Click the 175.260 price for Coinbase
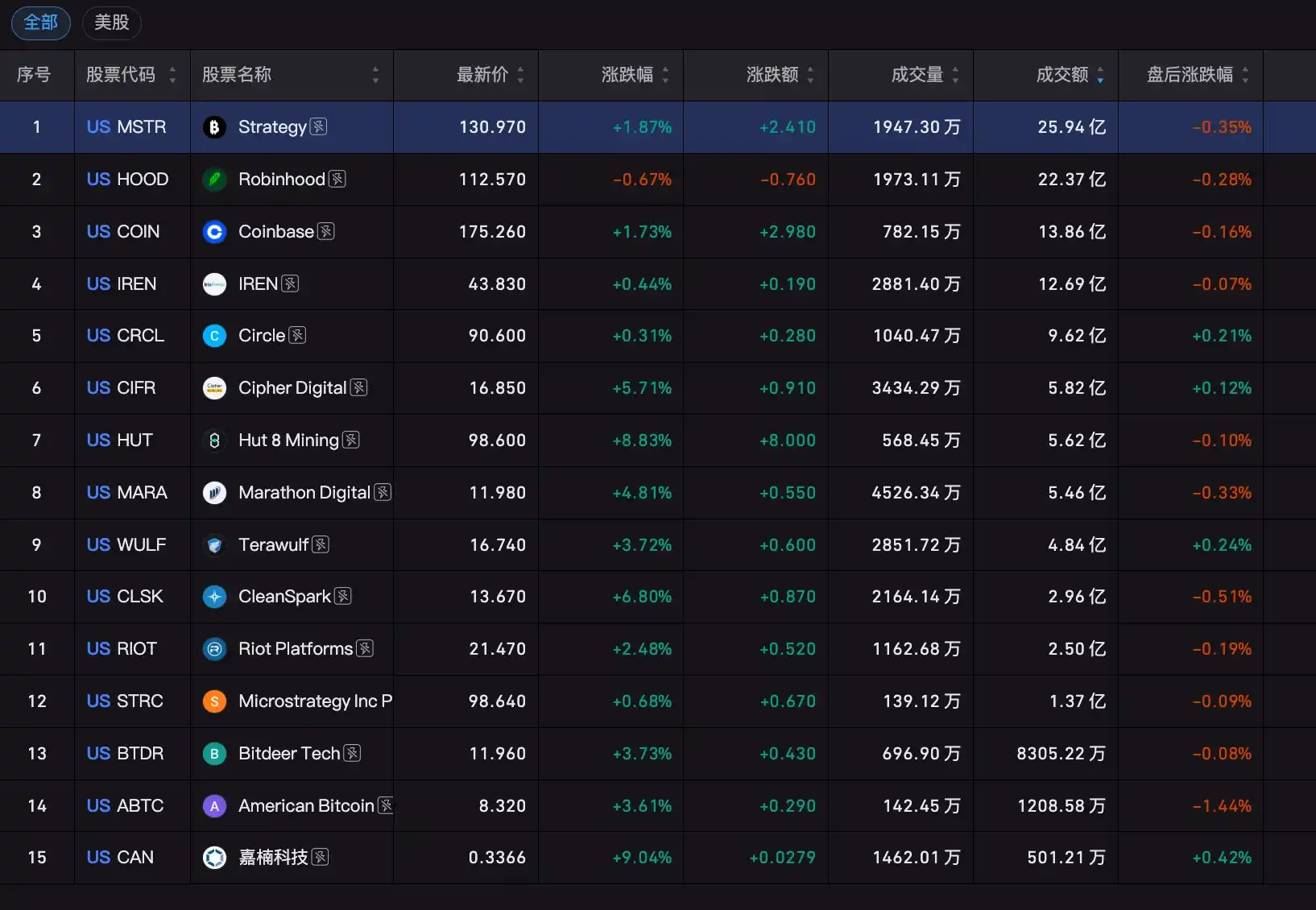The image size is (1316, 910). point(492,232)
